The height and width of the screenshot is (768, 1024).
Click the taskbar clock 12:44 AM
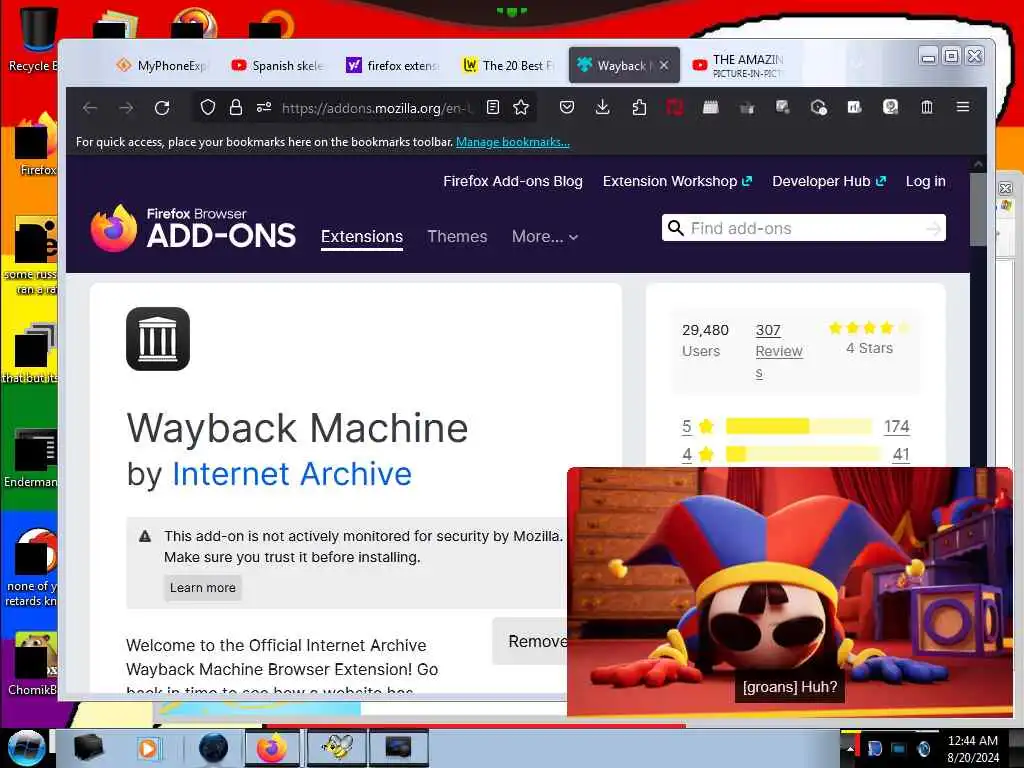pyautogui.click(x=972, y=741)
